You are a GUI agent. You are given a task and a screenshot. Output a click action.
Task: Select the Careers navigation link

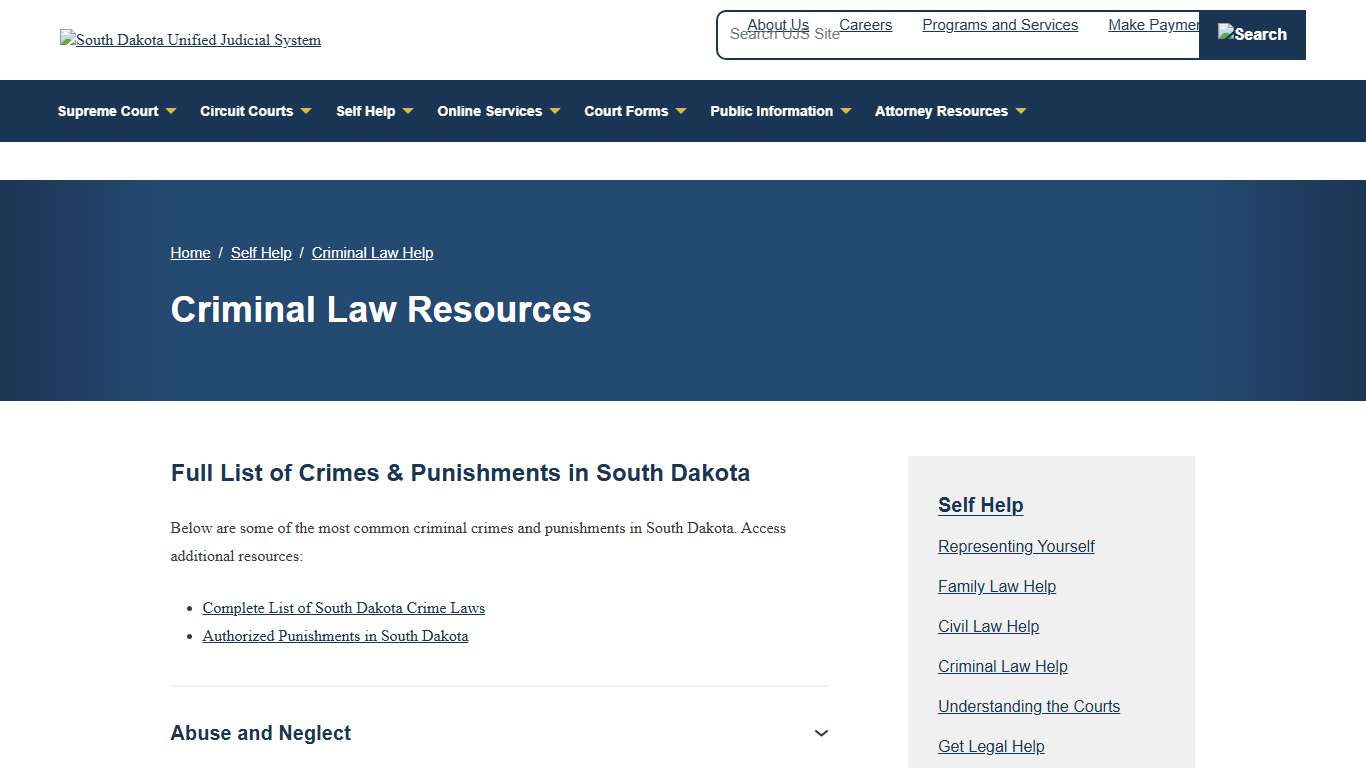865,24
